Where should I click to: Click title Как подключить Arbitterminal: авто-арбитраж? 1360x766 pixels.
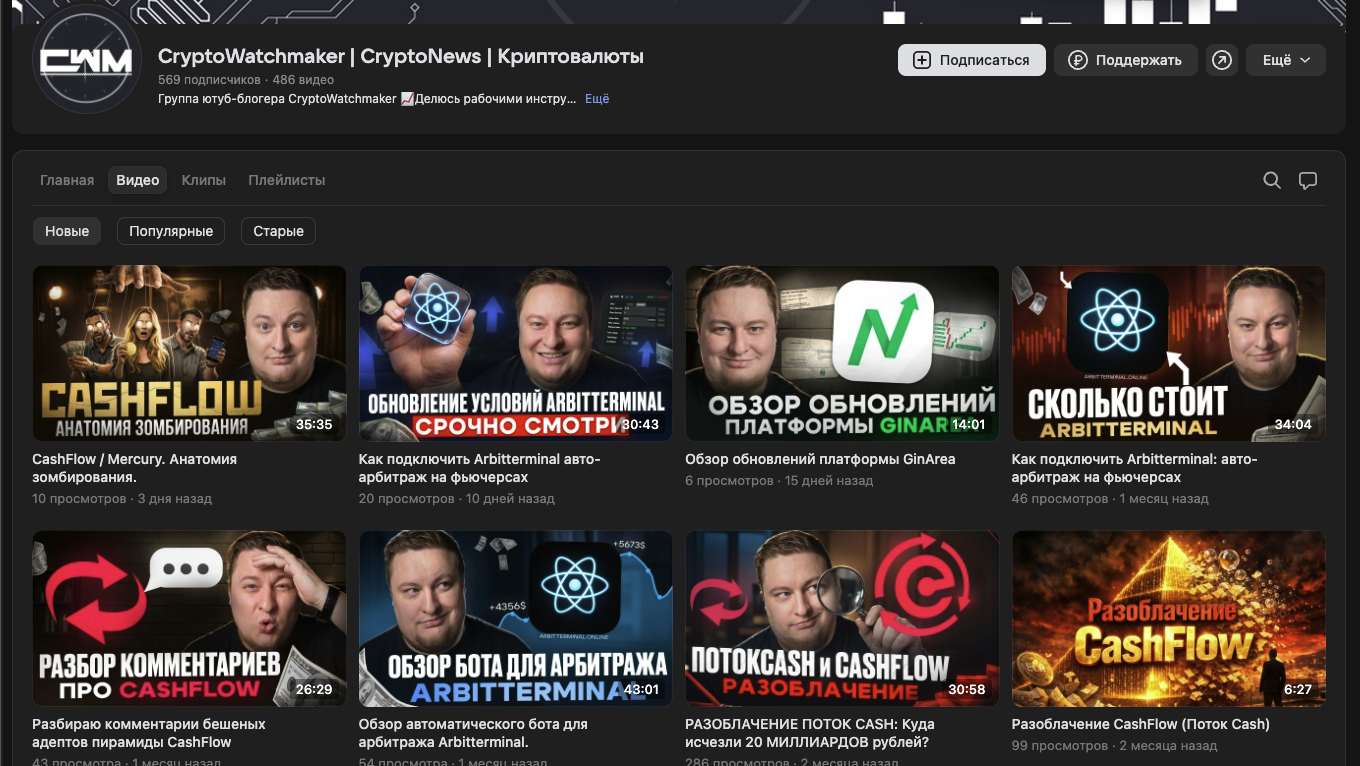(x=1135, y=468)
